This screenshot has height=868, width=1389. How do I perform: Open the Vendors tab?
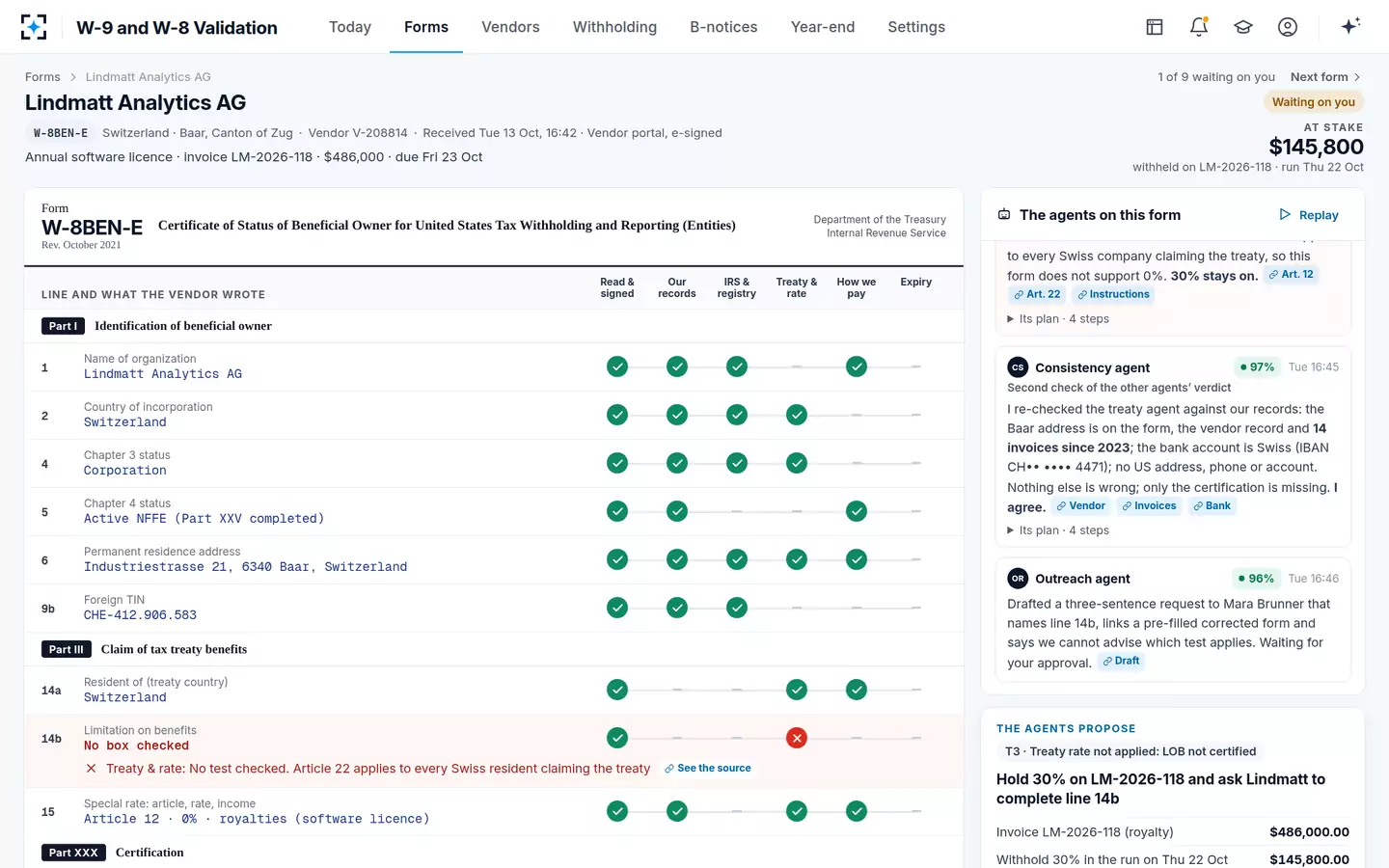click(510, 27)
